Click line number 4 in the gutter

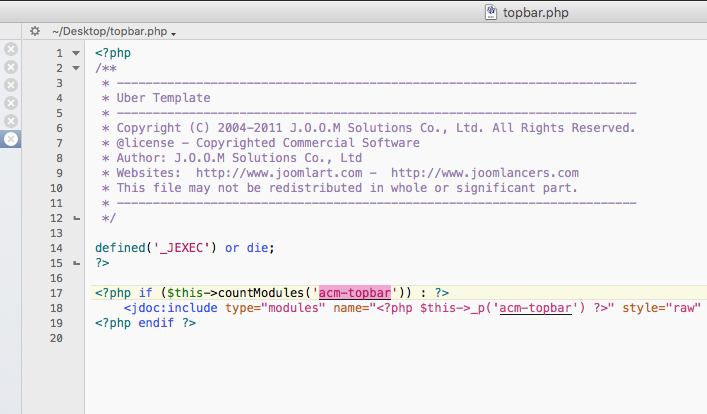click(59, 98)
